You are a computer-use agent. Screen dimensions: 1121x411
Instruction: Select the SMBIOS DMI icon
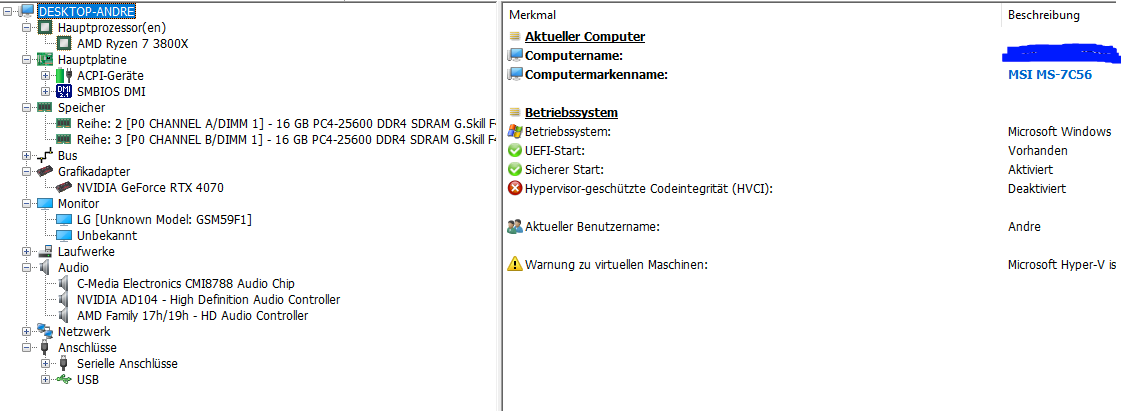pos(64,91)
